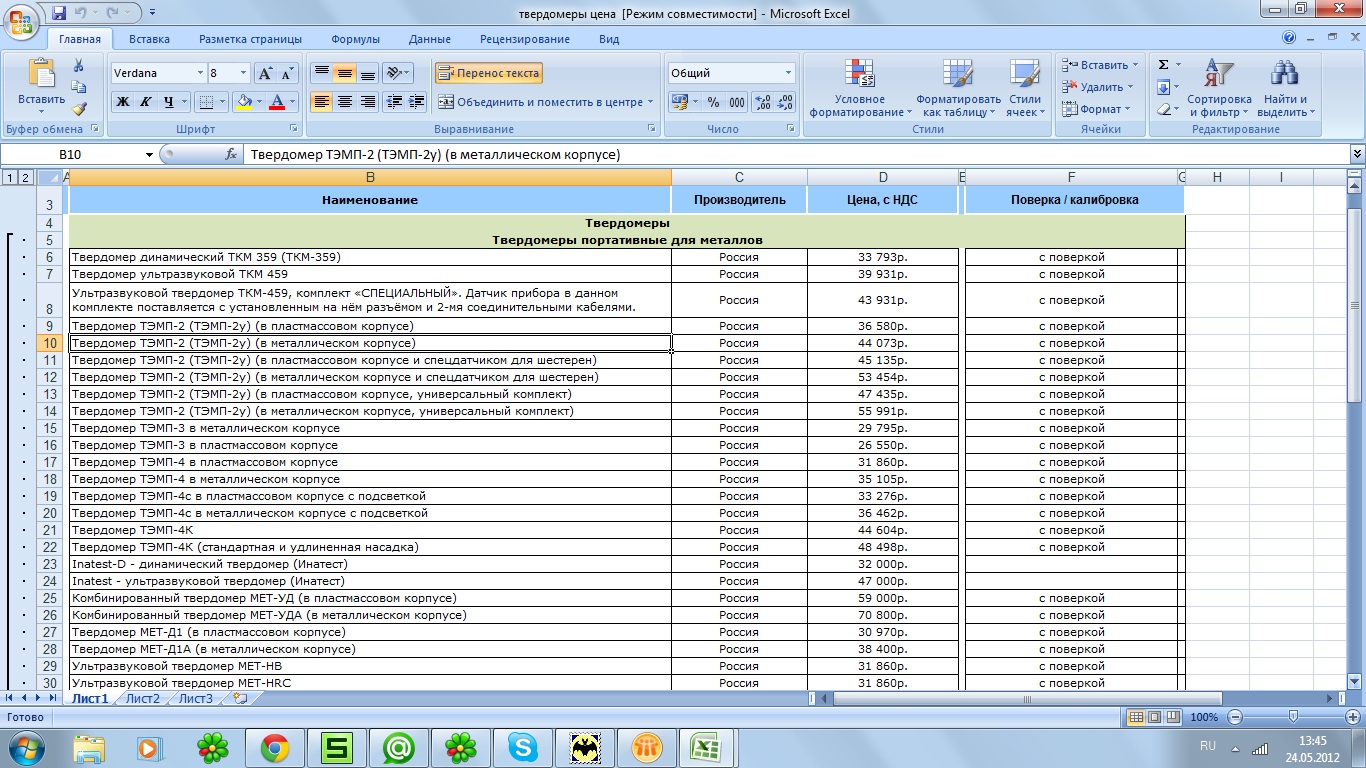The width and height of the screenshot is (1366, 768).
Task: Toggle italic formatting with К button
Action: [x=146, y=102]
